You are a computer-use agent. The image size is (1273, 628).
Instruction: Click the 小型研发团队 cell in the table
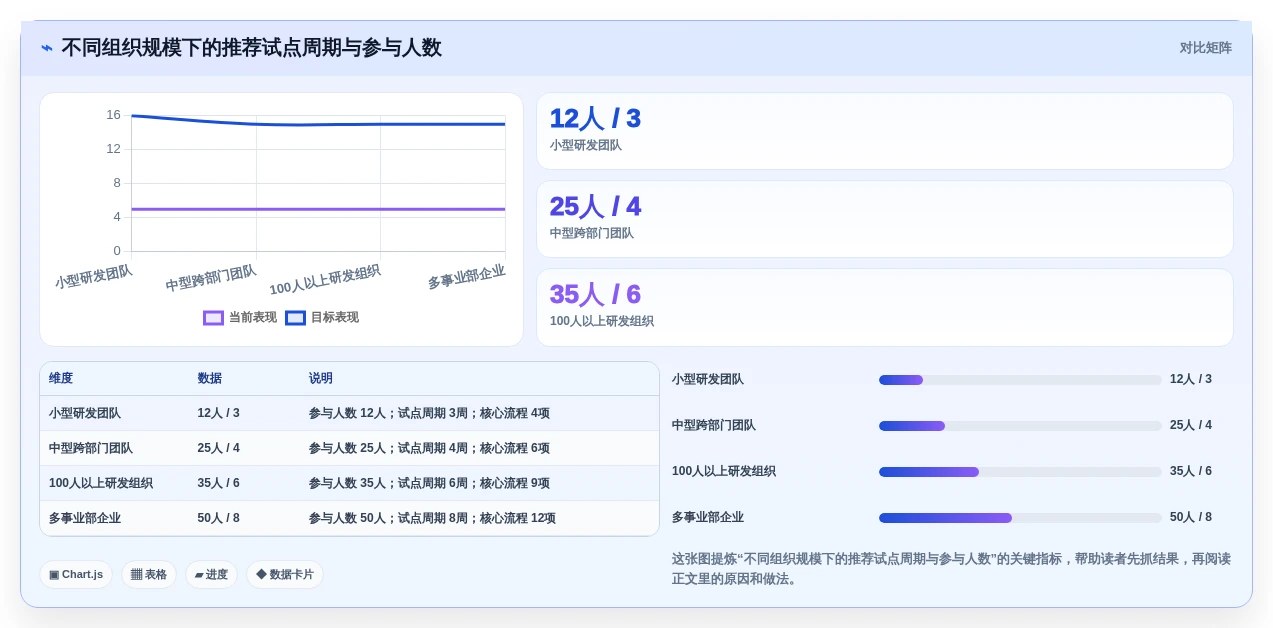(85, 413)
